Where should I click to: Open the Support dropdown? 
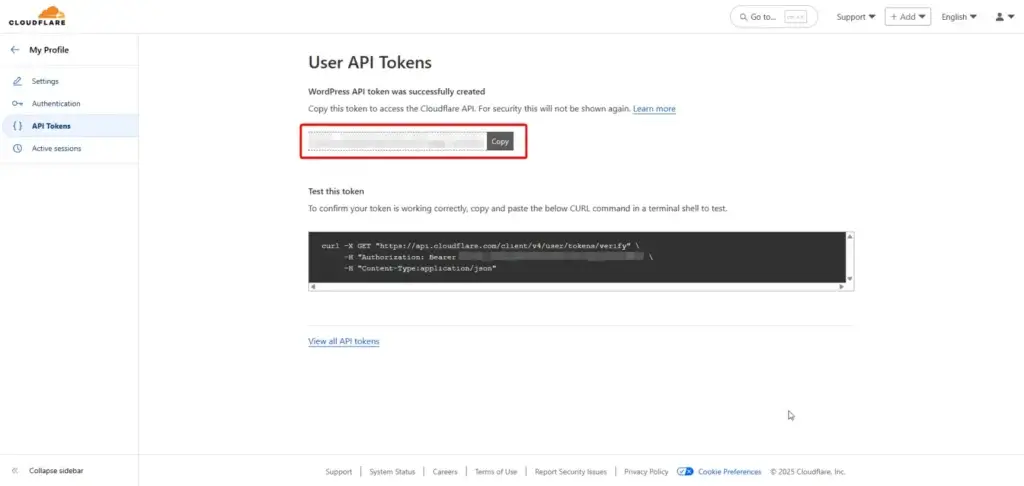point(856,17)
